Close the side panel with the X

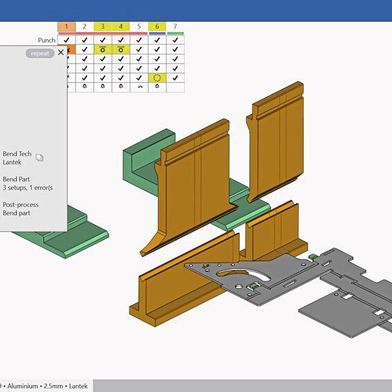click(61, 52)
